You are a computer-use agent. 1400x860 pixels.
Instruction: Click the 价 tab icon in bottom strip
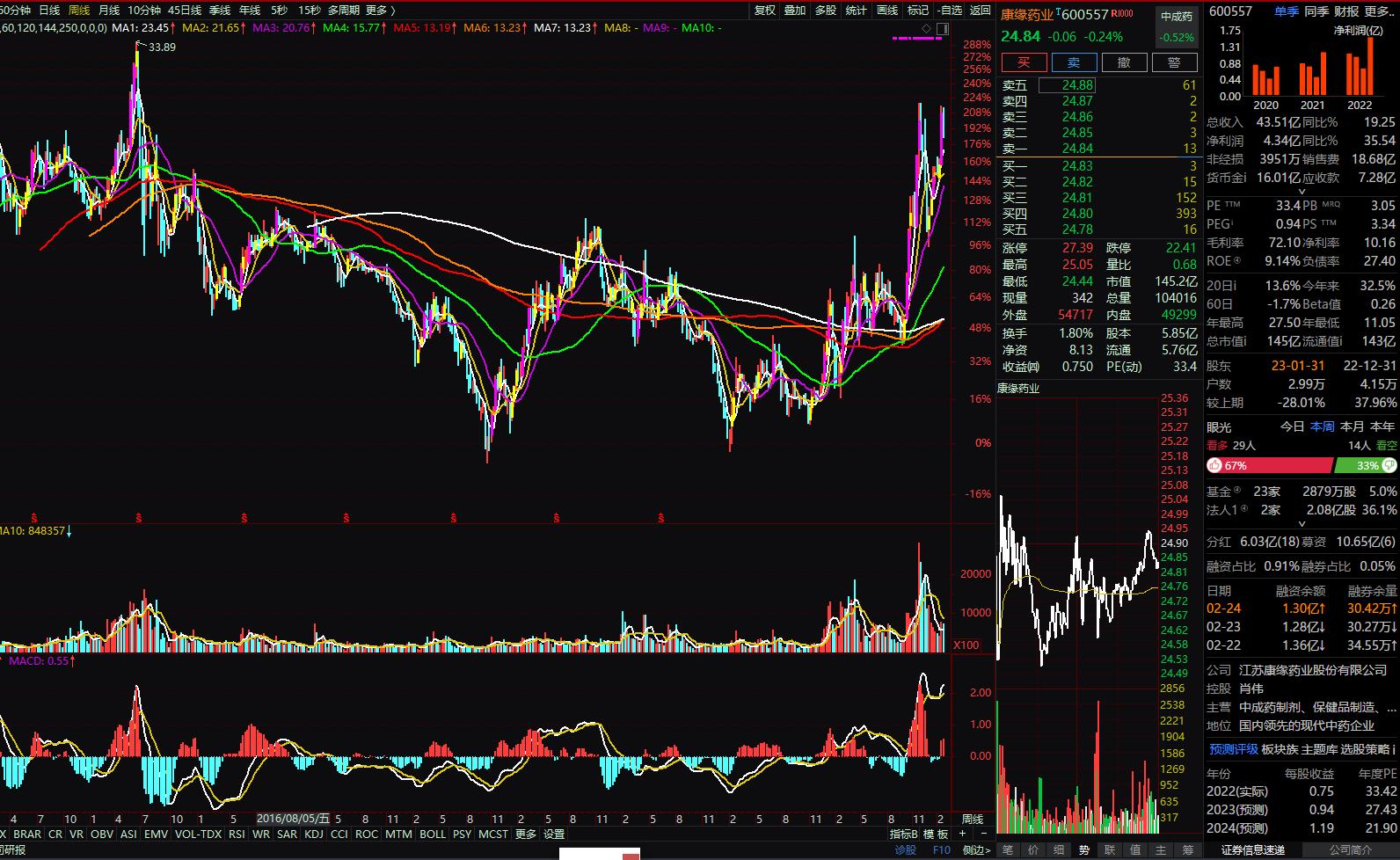(x=1033, y=849)
